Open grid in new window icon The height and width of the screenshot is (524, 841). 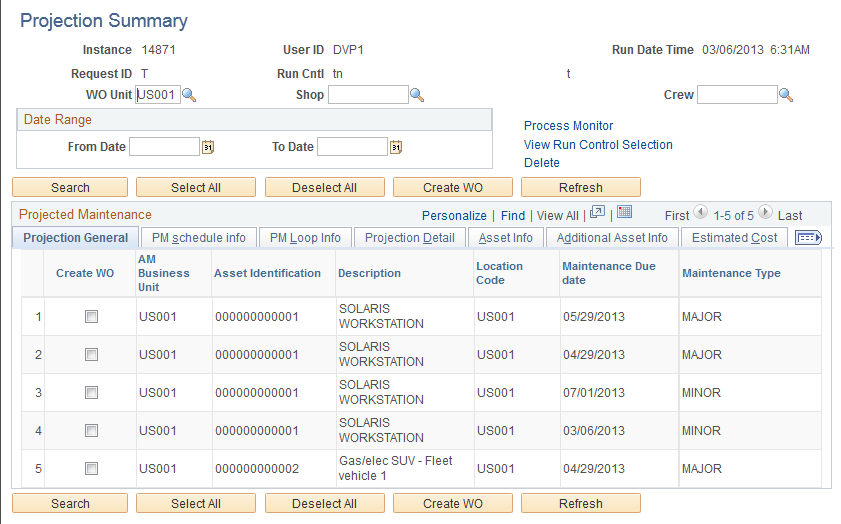point(597,212)
